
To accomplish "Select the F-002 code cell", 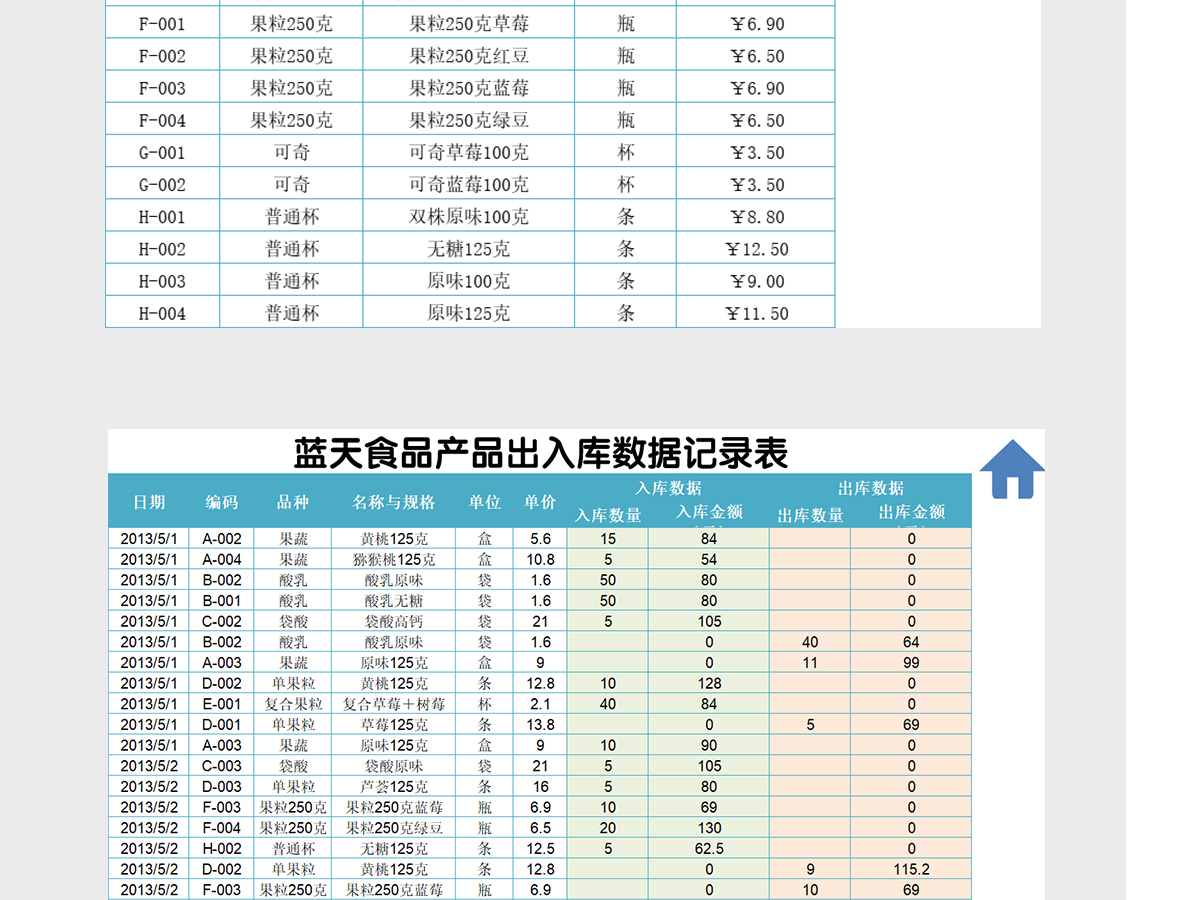I will point(162,56).
